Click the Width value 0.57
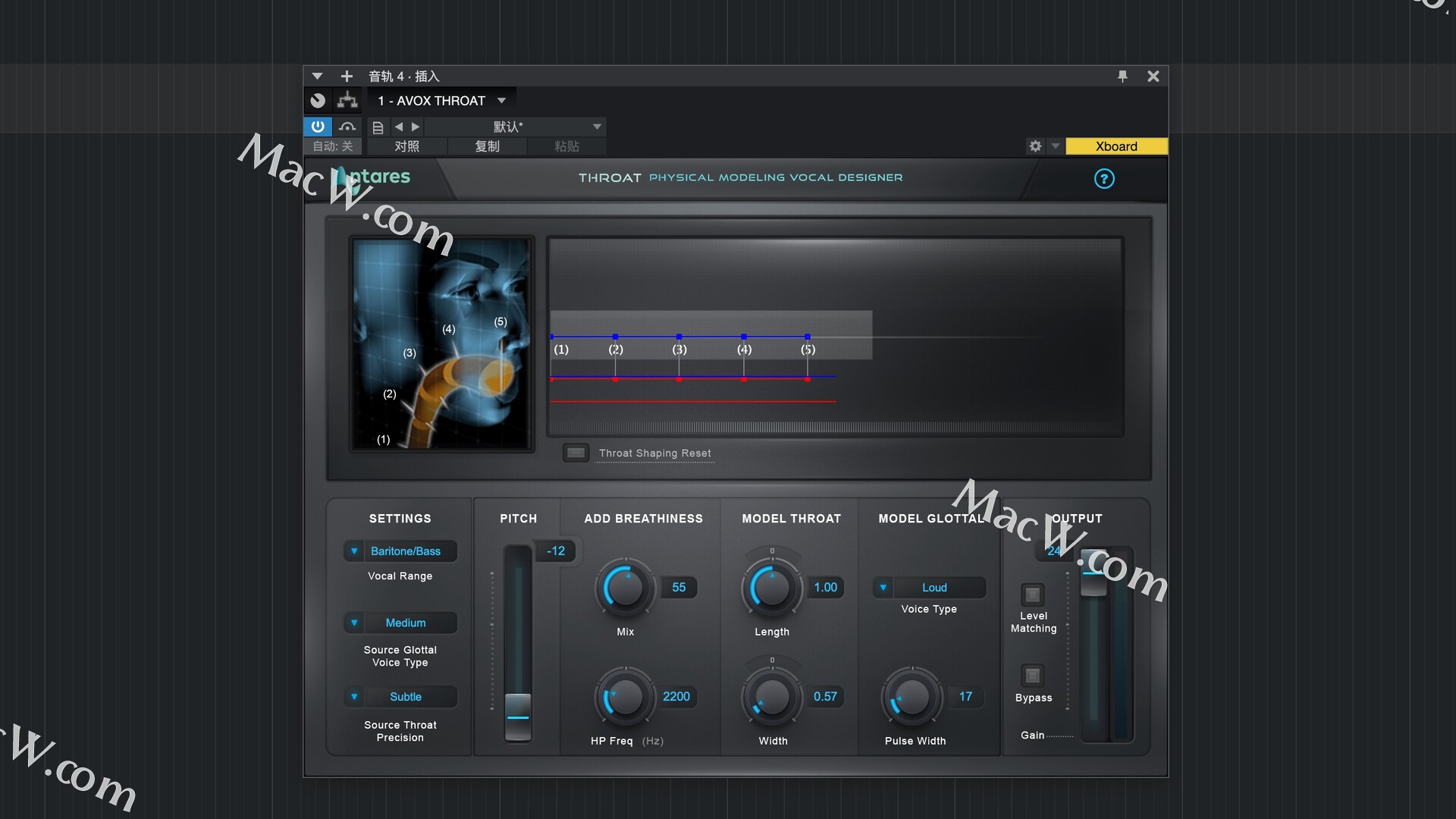The height and width of the screenshot is (819, 1456). (x=826, y=697)
